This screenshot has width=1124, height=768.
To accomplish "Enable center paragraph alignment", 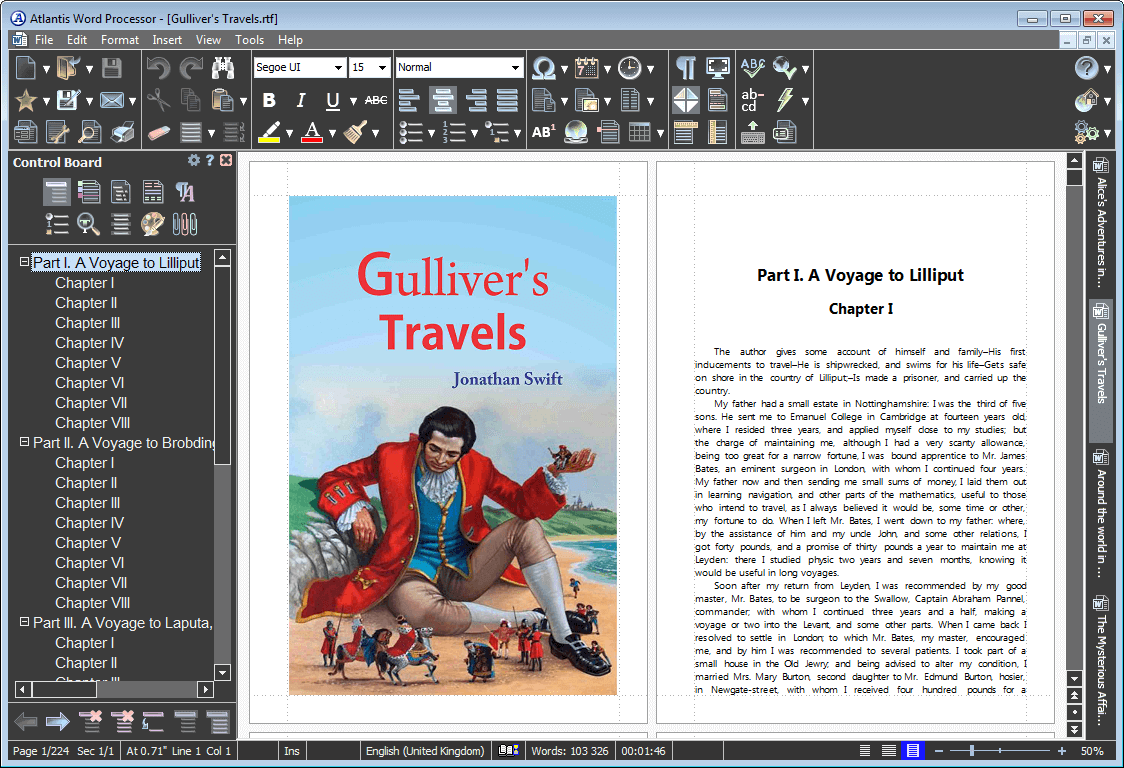I will [442, 100].
